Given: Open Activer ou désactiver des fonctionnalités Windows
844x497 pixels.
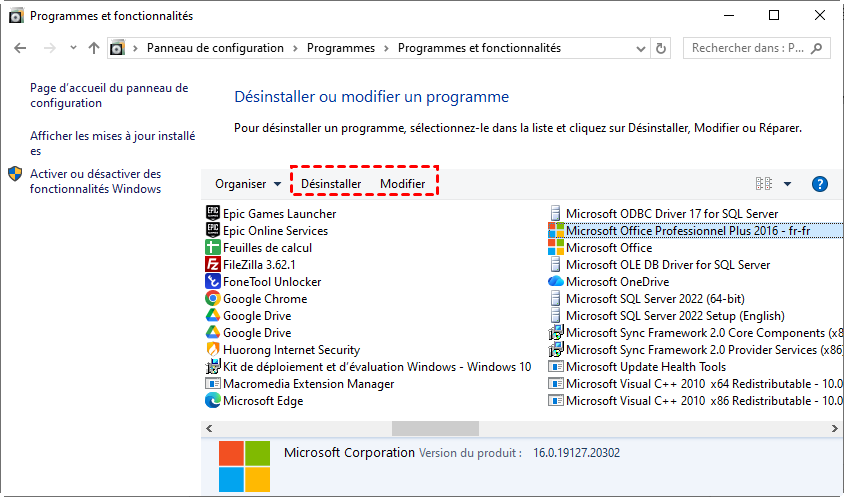Looking at the screenshot, I should (95, 181).
